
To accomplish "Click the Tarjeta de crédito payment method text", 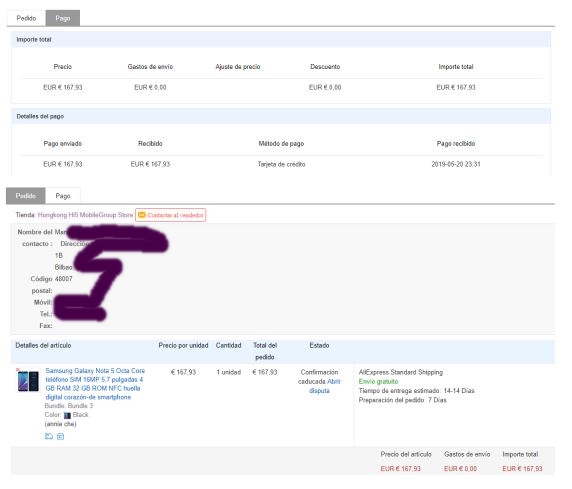I will tap(281, 164).
